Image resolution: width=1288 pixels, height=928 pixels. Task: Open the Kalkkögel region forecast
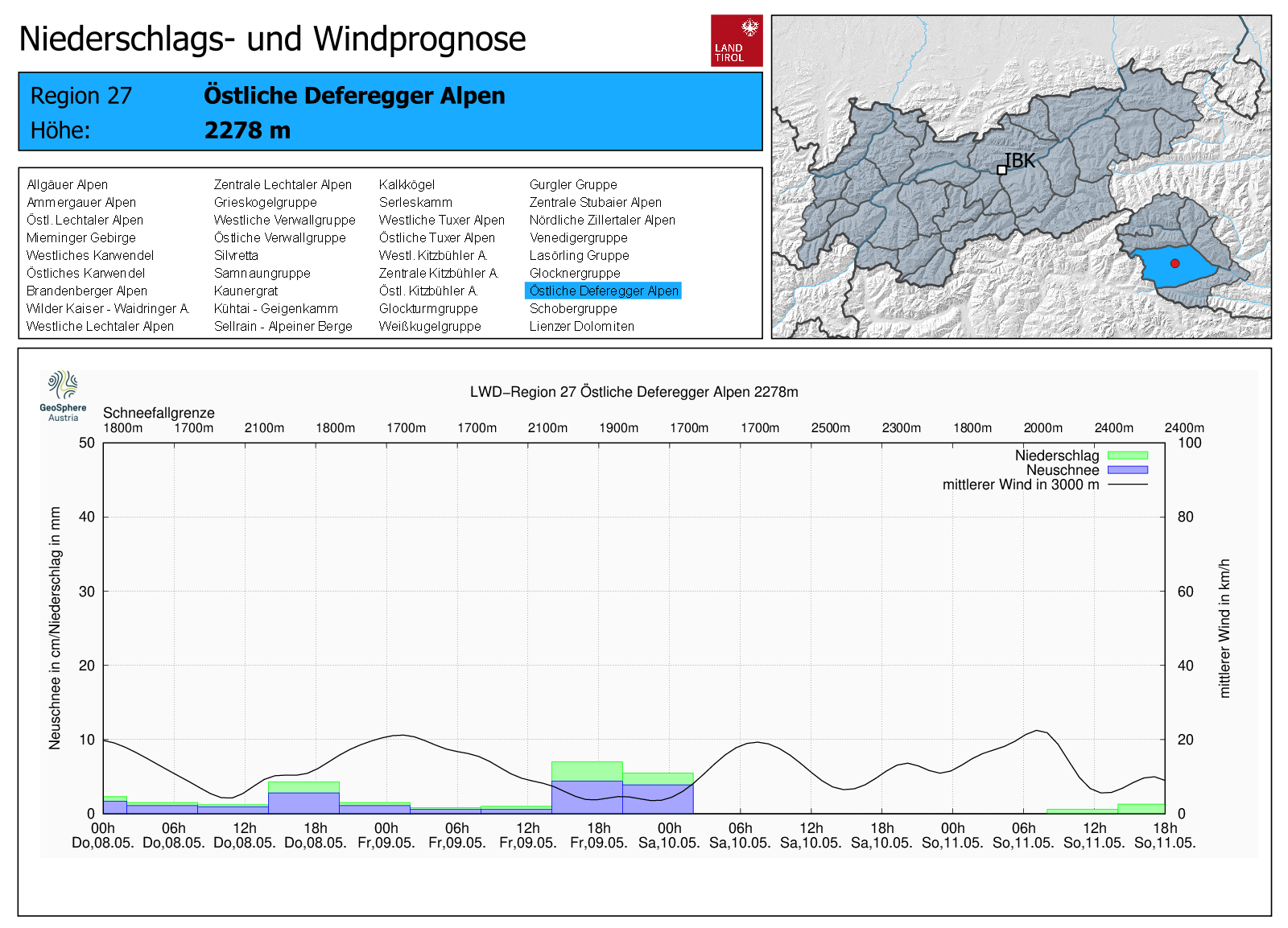coord(407,184)
